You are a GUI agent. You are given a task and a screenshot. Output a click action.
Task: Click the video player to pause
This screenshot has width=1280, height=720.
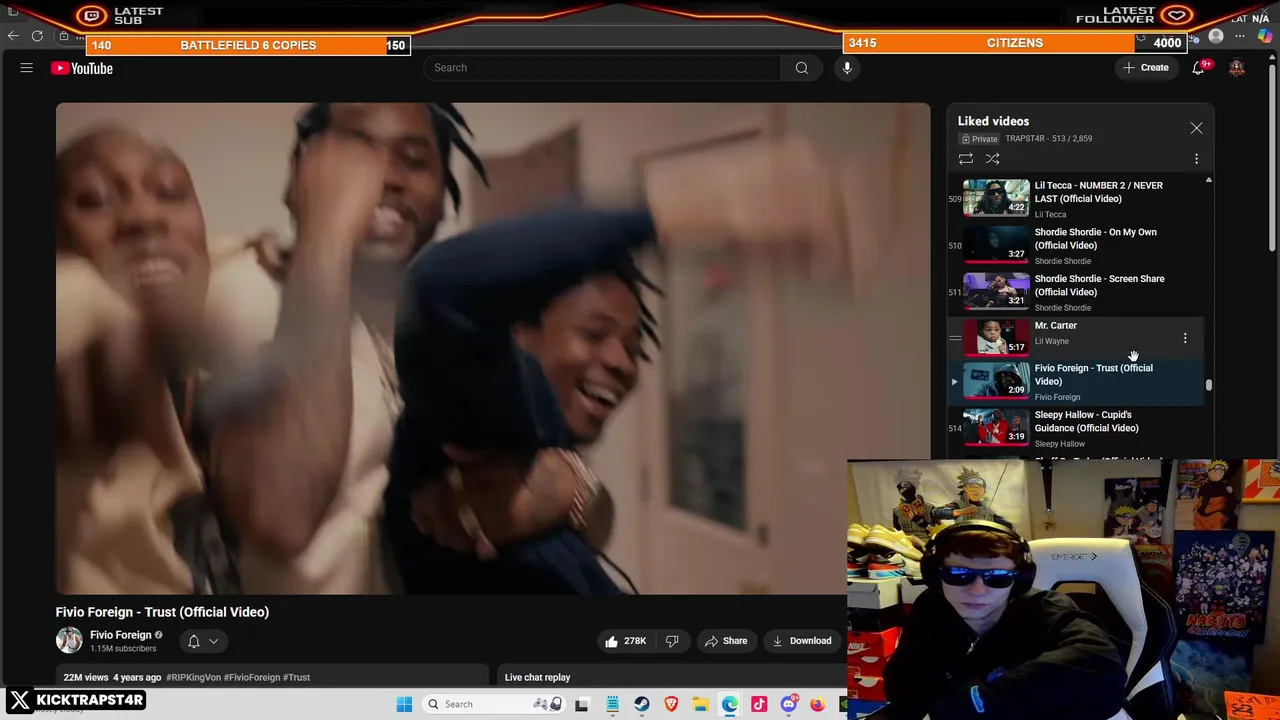[x=493, y=348]
